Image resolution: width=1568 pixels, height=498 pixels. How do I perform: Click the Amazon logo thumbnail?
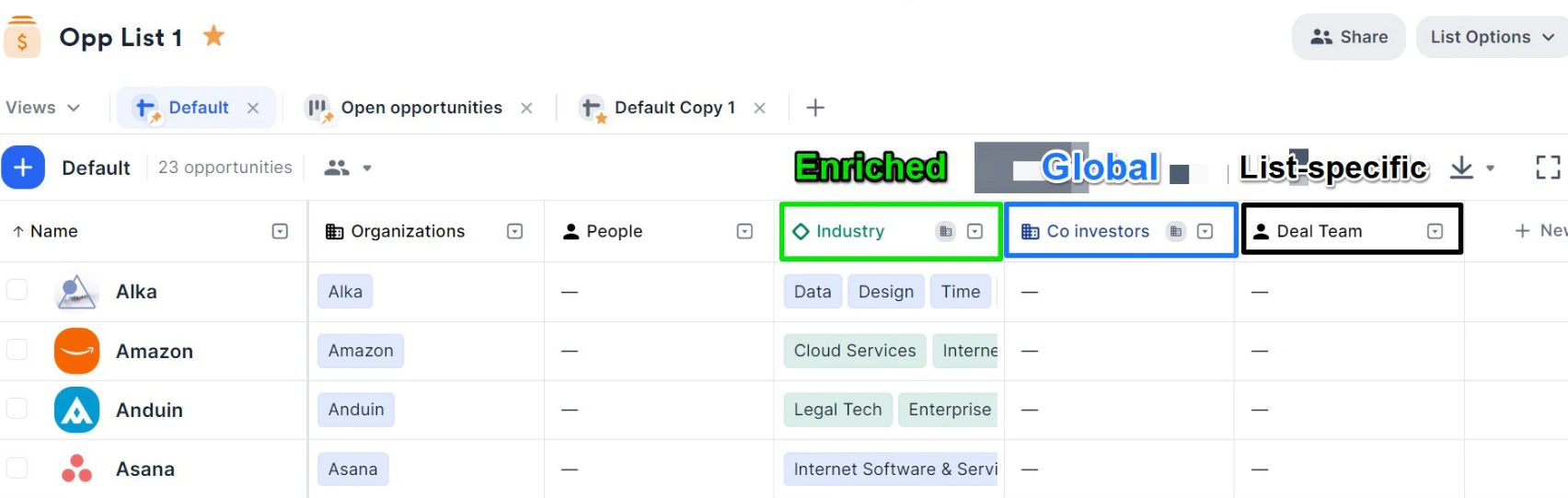76,351
